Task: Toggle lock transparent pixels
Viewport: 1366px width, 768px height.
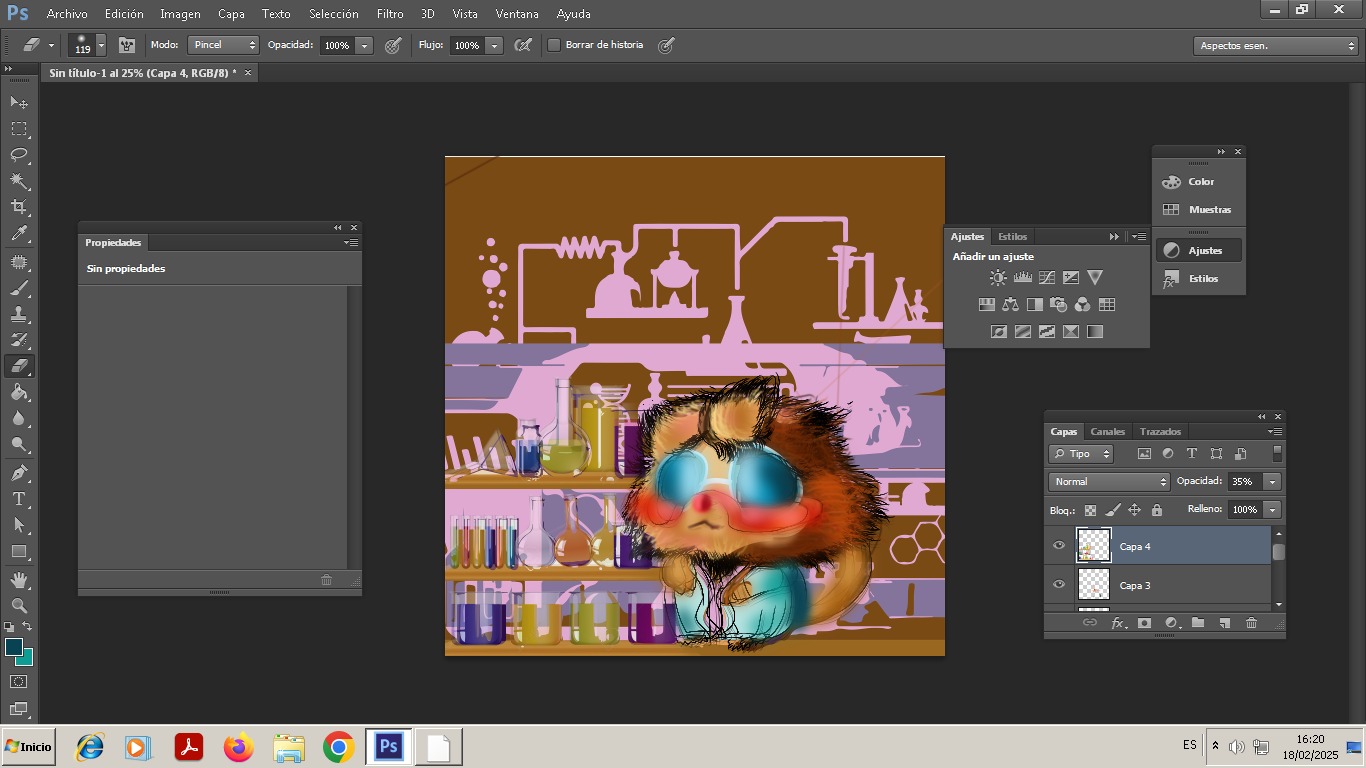Action: [1090, 510]
